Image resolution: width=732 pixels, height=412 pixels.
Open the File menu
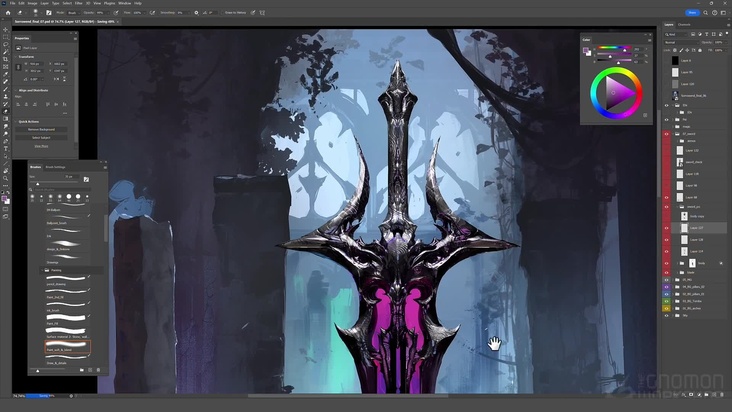13,3
